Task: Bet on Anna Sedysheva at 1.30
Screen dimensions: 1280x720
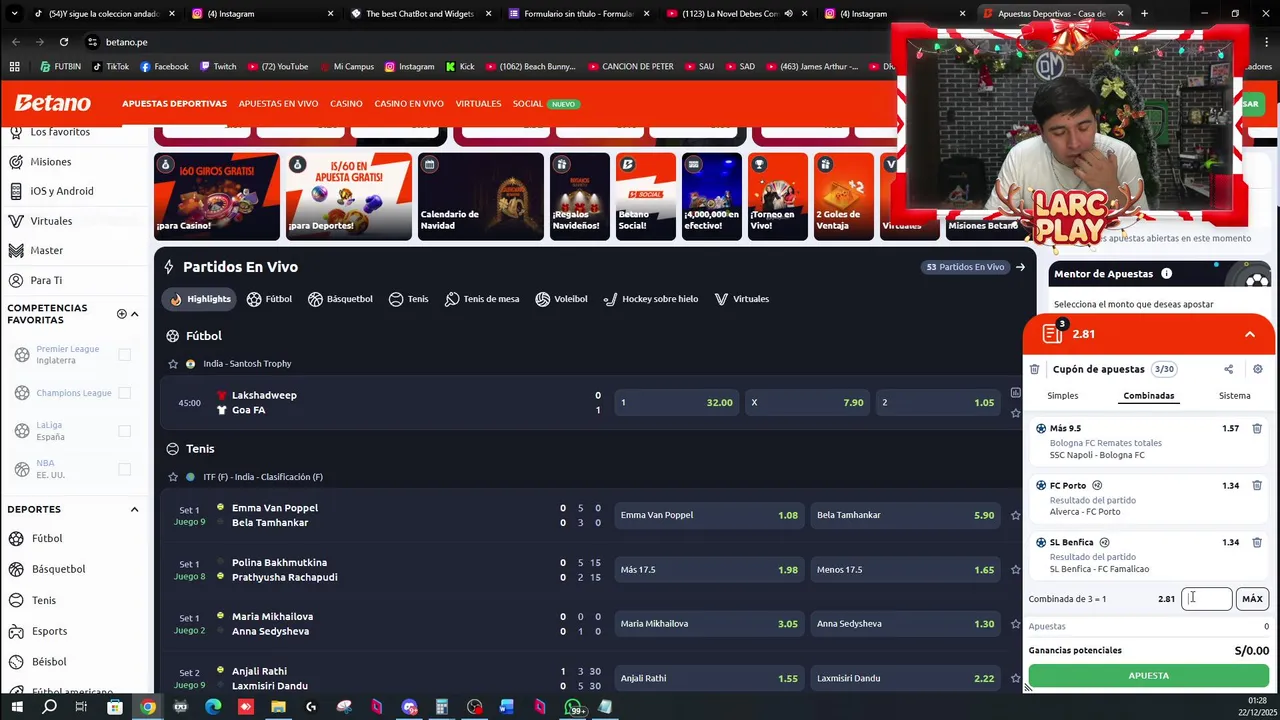Action: [906, 623]
